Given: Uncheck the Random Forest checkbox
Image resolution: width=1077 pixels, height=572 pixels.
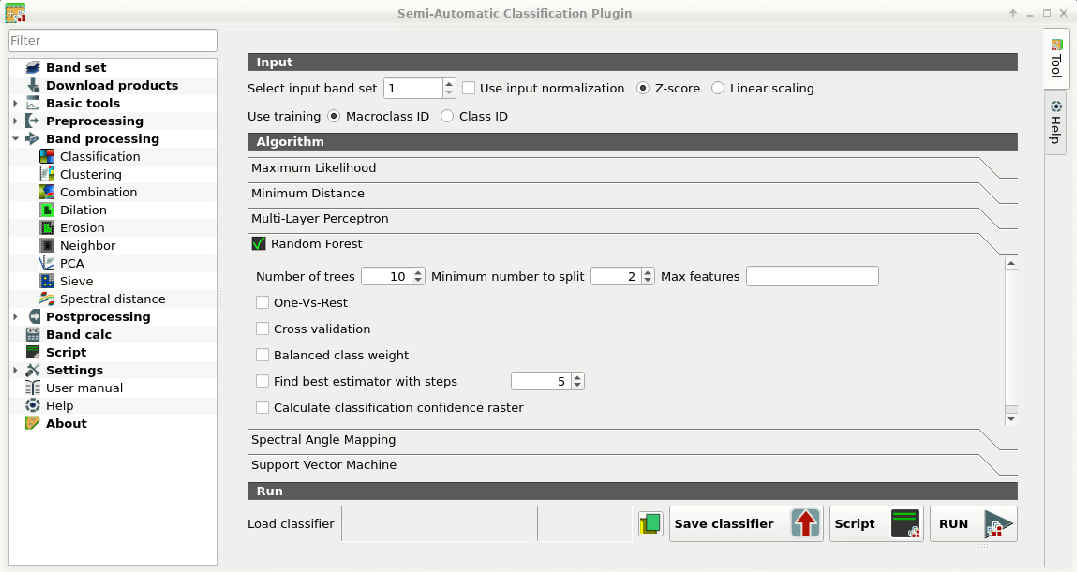Looking at the screenshot, I should tap(258, 244).
